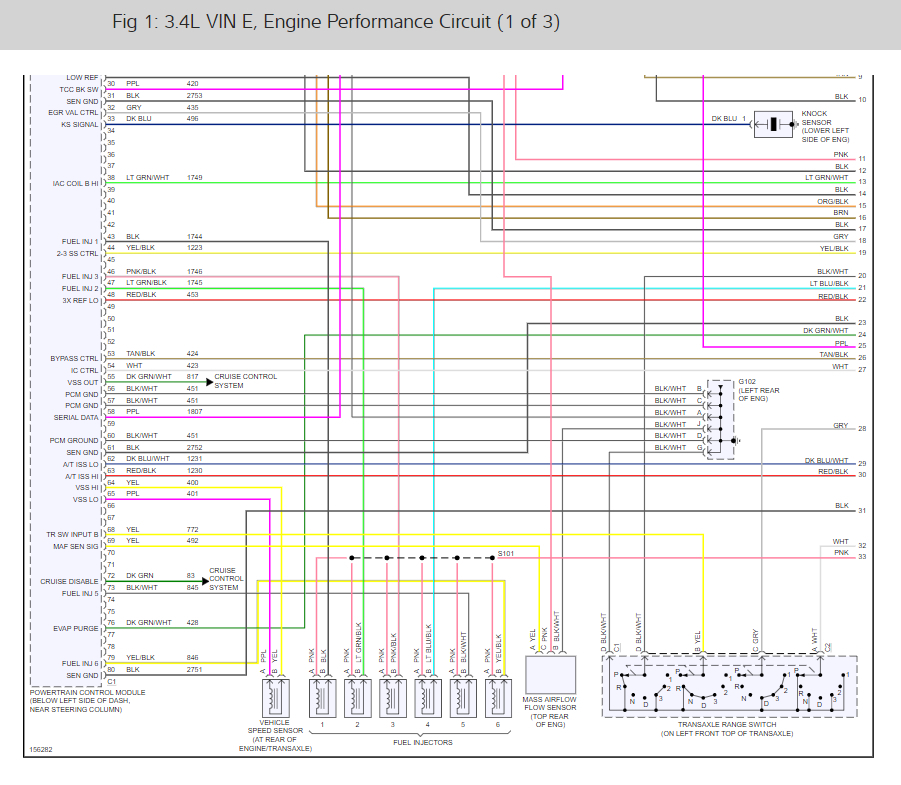Viewport: 901px width, 785px height.
Task: Click the diagram number 156282
Action: pos(41,750)
